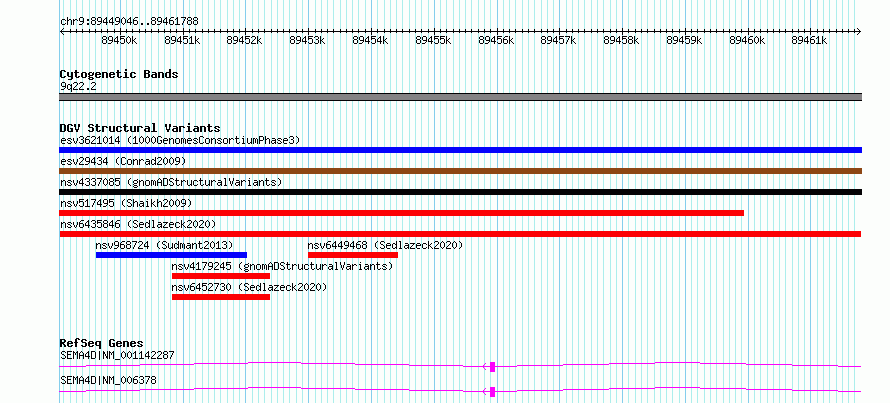The image size is (890, 403).
Task: Click the DGV Structural Variants track title
Action: pyautogui.click(x=140, y=128)
